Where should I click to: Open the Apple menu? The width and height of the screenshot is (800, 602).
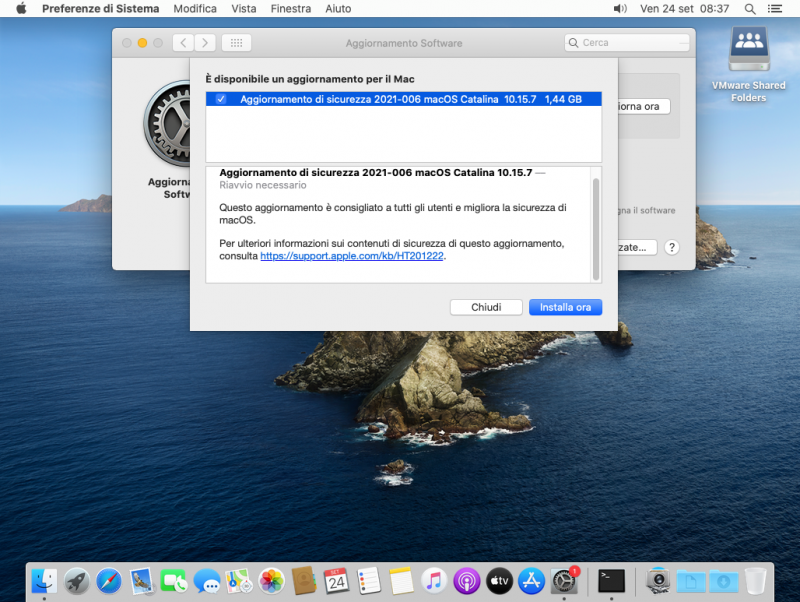tap(21, 8)
